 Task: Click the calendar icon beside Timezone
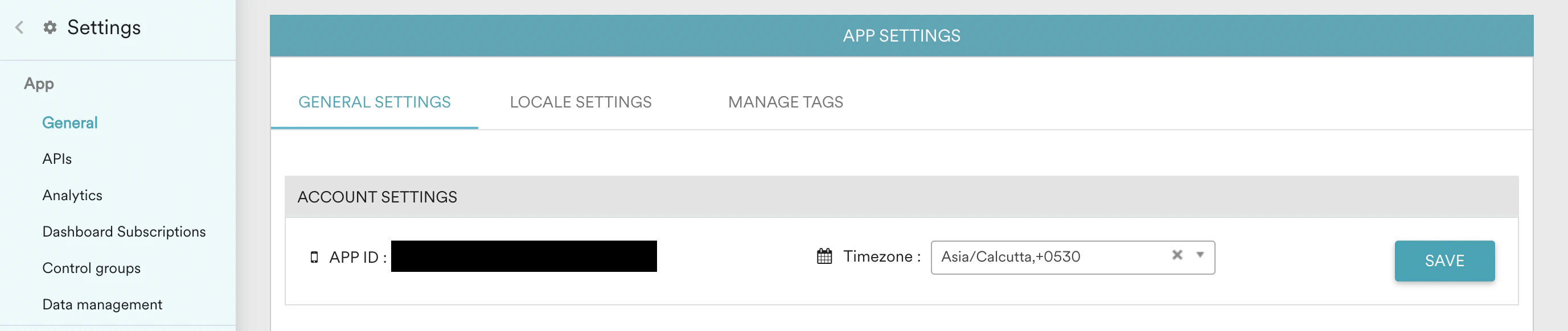click(x=823, y=256)
